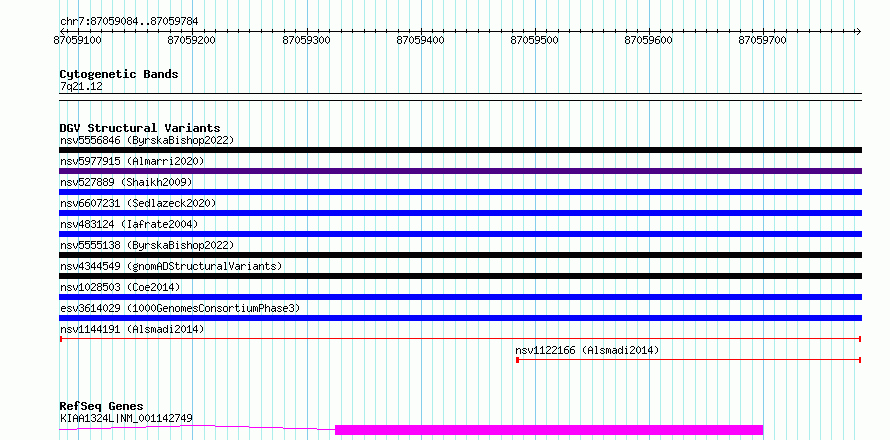Click ruler position 87059500
This screenshot has height=440, width=890.
pos(535,40)
